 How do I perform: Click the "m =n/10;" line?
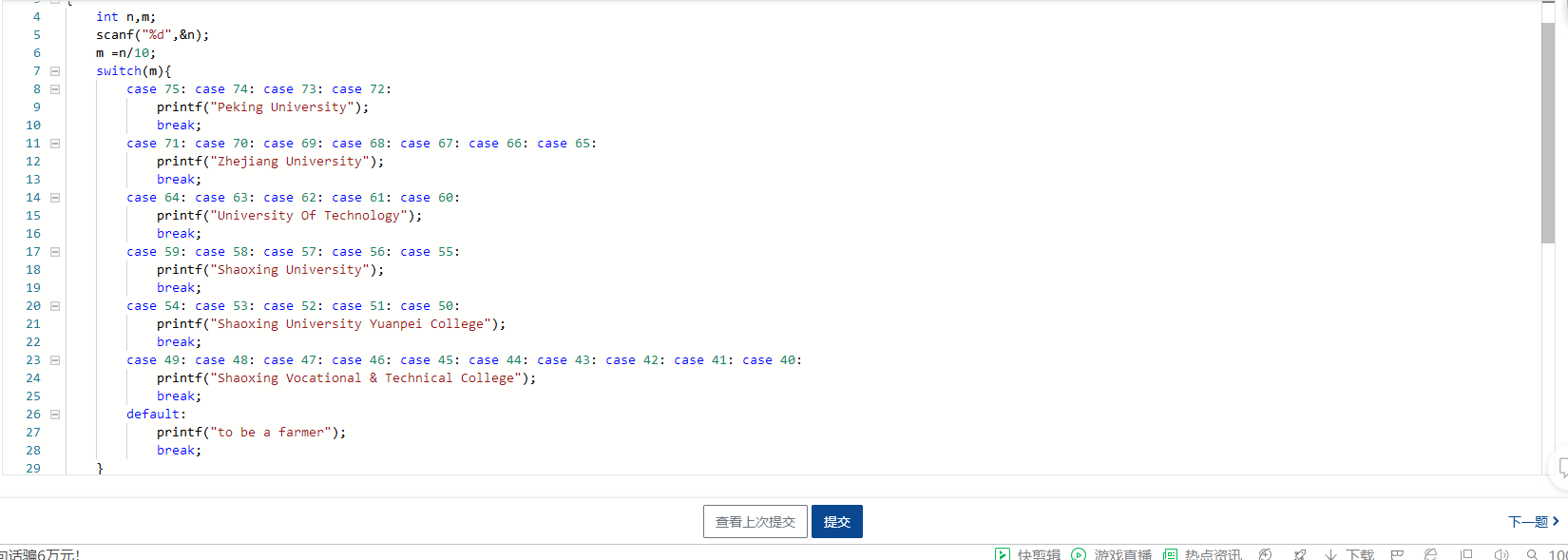click(x=126, y=53)
